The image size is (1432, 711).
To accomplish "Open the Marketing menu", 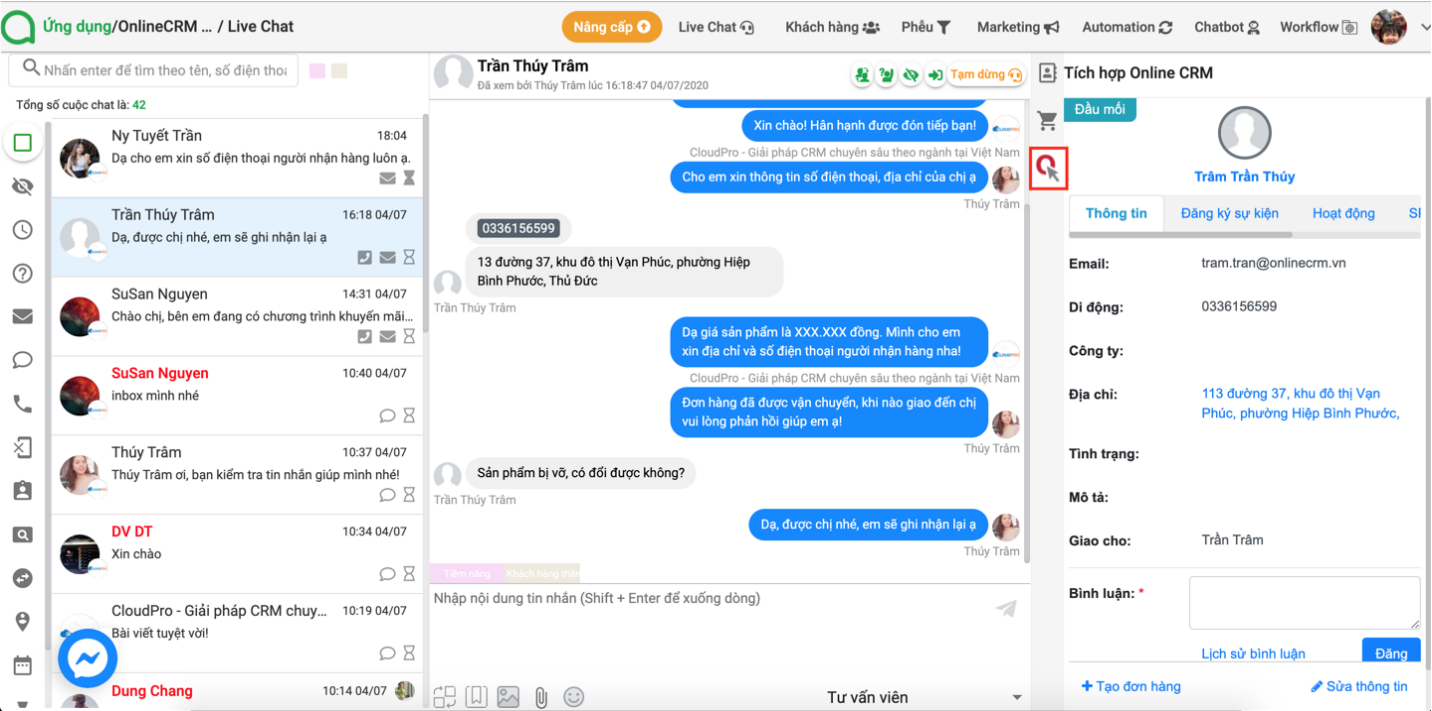I will coord(1018,27).
